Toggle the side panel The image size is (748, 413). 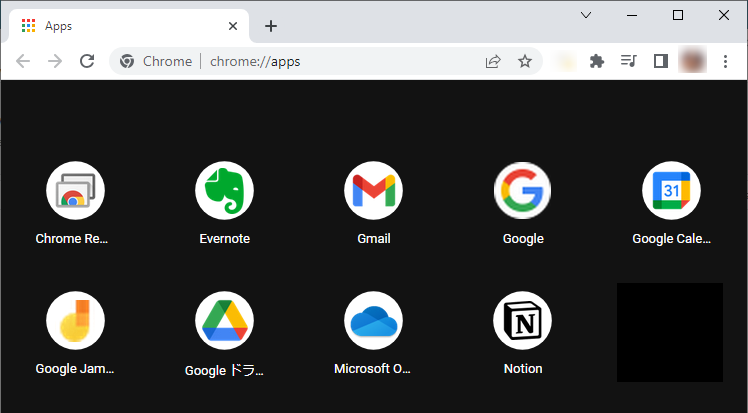(x=661, y=61)
